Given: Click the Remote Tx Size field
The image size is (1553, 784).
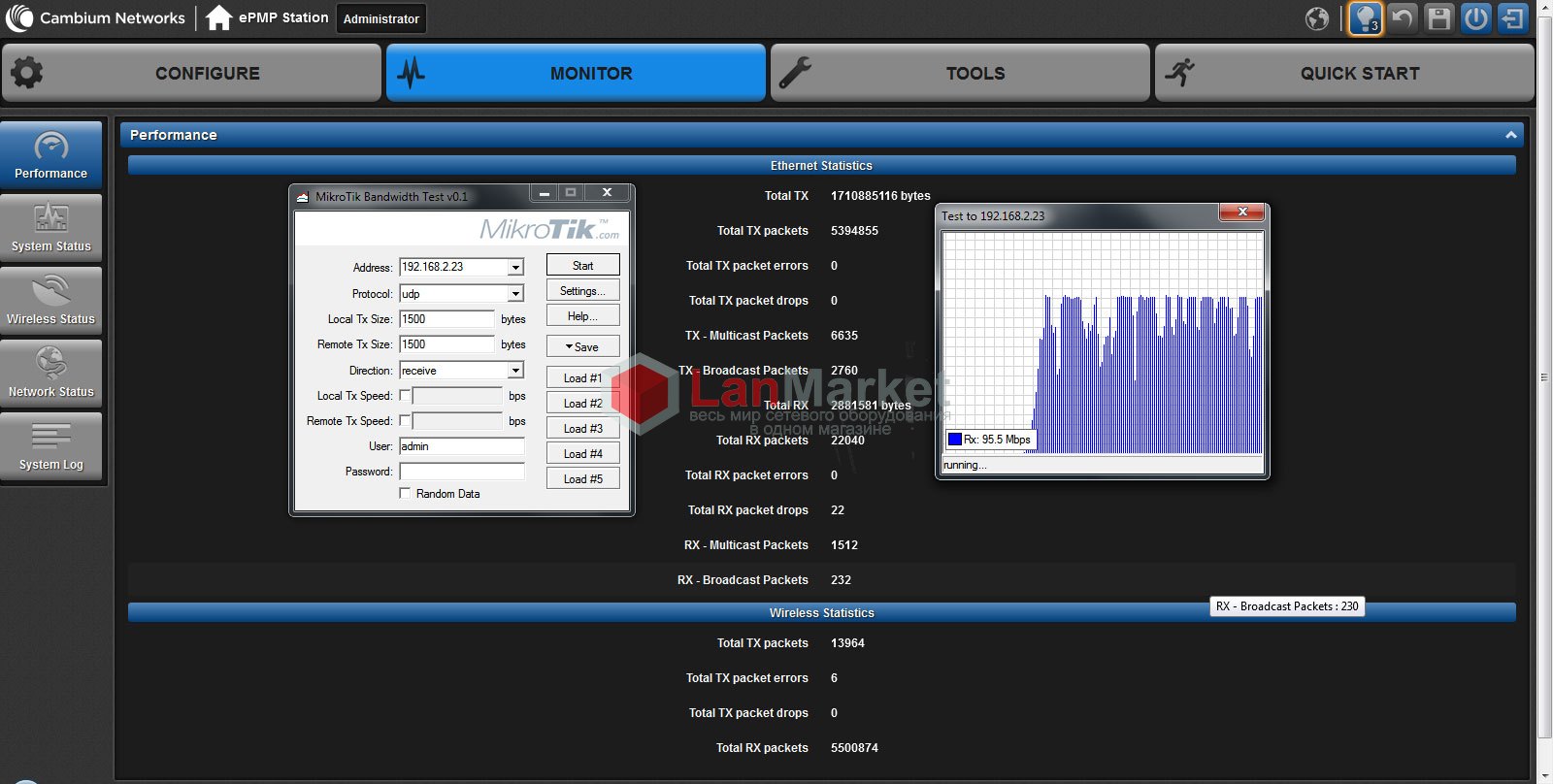Looking at the screenshot, I should click(x=447, y=344).
